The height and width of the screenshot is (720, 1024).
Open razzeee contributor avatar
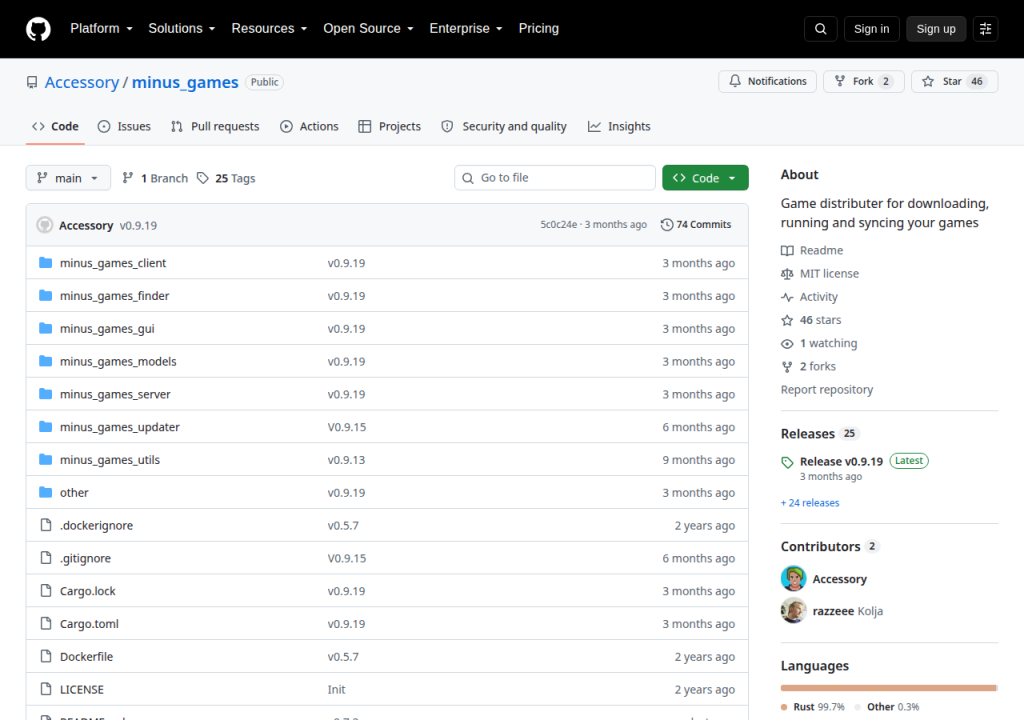click(x=793, y=610)
